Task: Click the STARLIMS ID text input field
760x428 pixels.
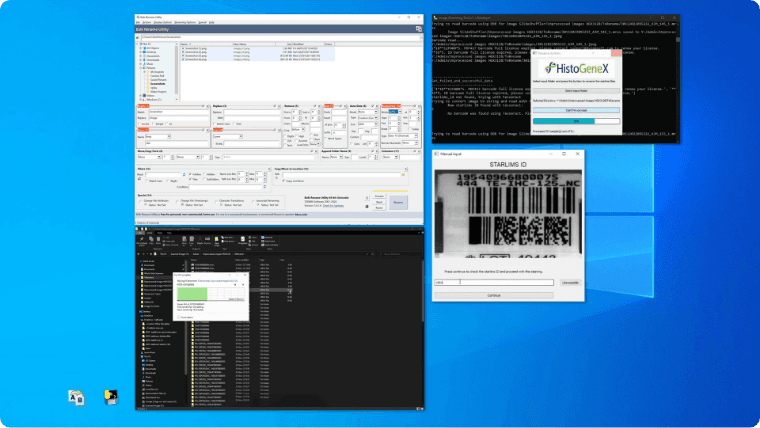Action: (493, 283)
